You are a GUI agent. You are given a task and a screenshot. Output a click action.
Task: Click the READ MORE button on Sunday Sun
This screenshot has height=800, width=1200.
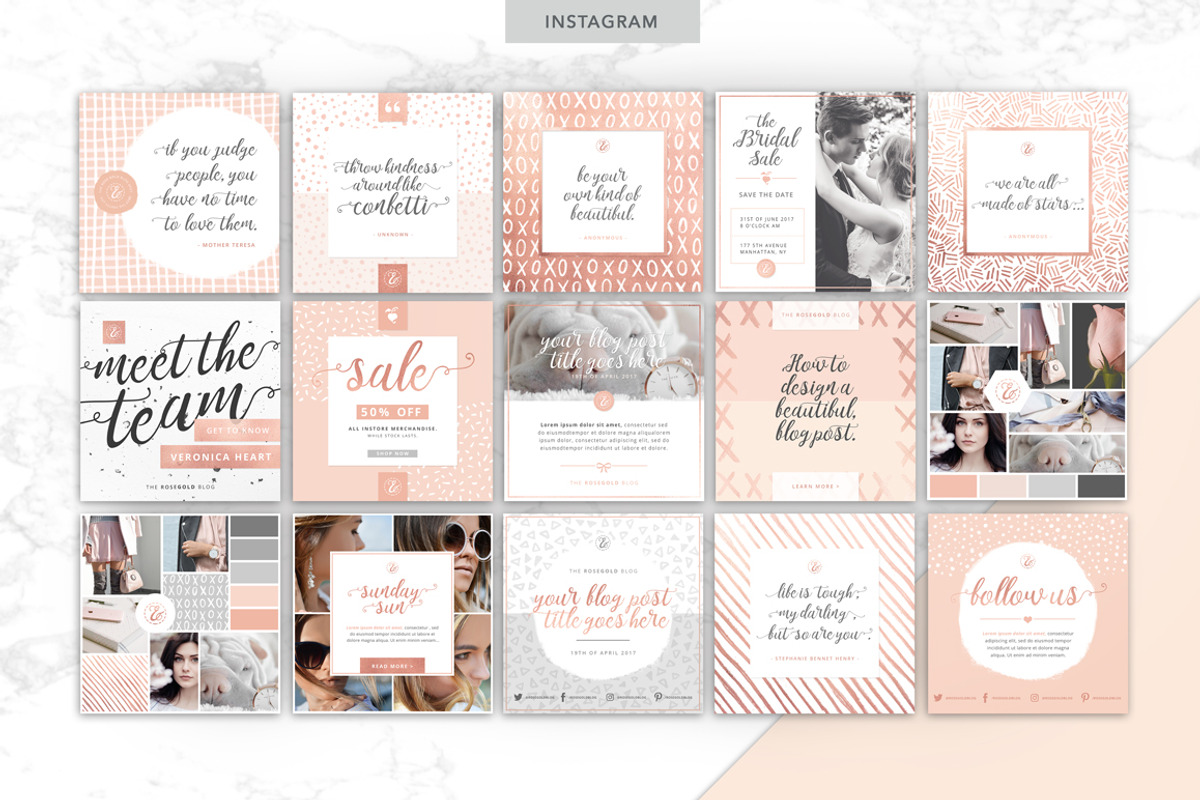pos(392,666)
